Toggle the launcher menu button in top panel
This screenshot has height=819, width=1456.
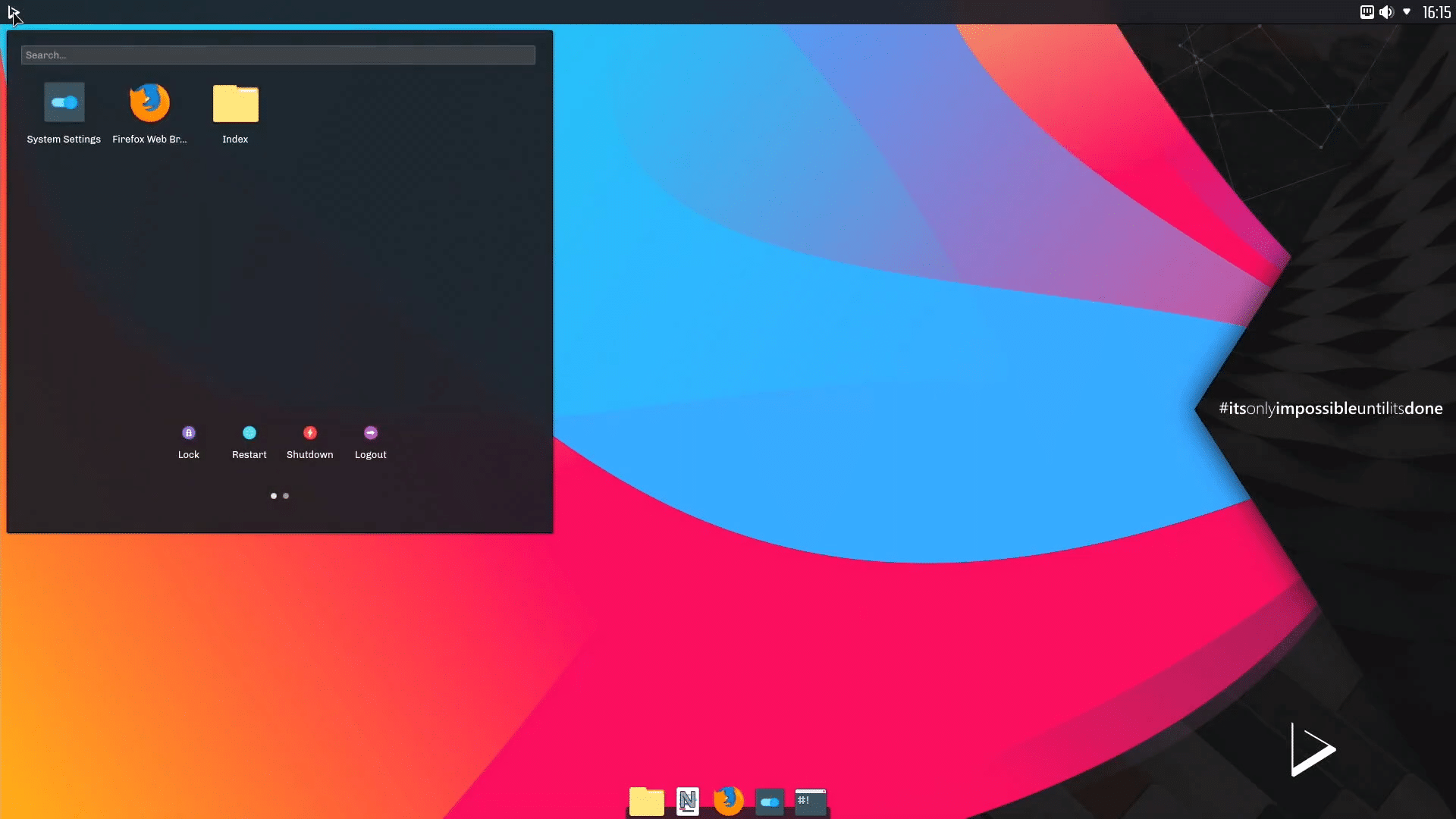(14, 12)
